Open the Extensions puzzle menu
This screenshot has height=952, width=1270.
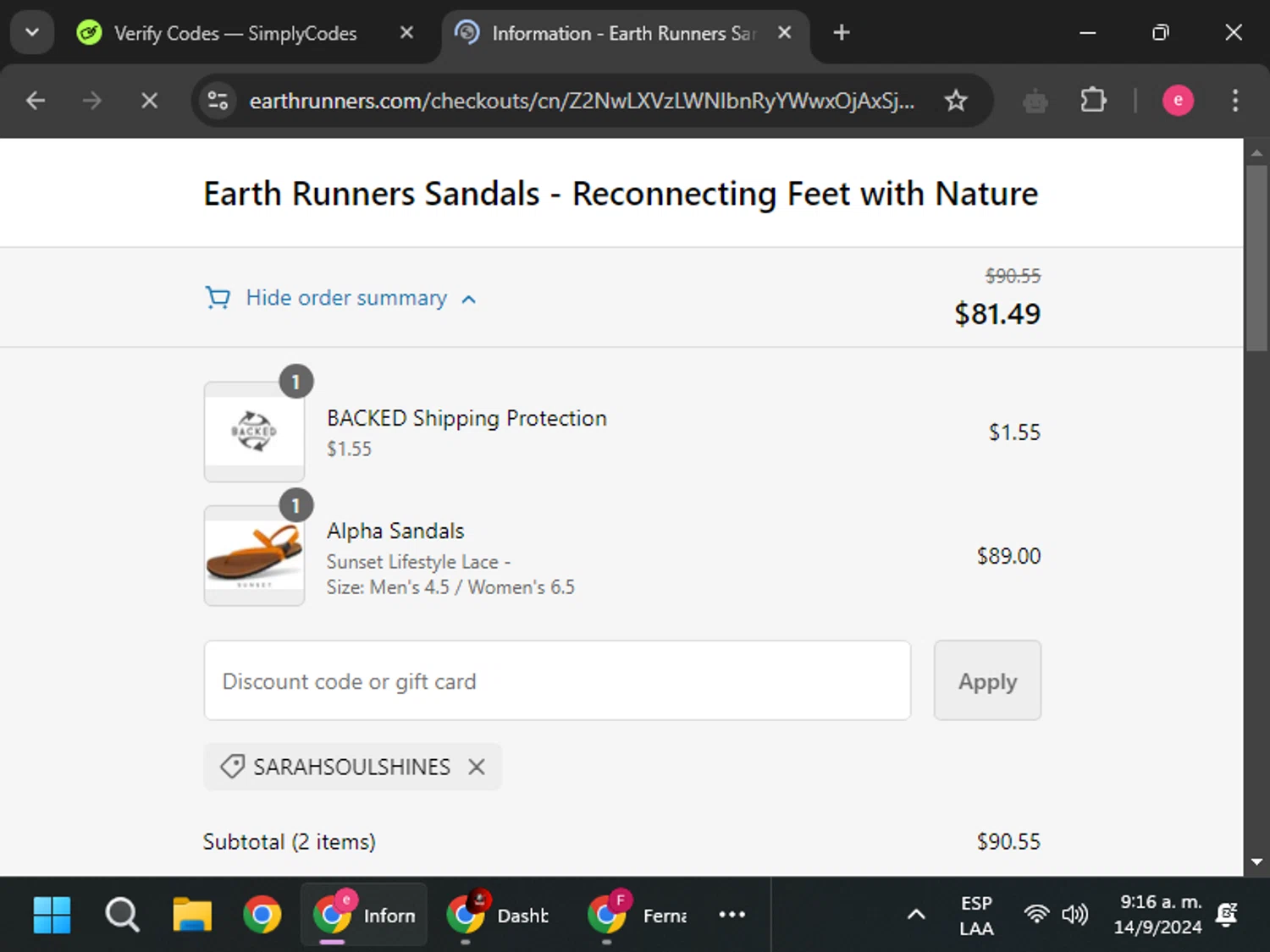[1093, 101]
